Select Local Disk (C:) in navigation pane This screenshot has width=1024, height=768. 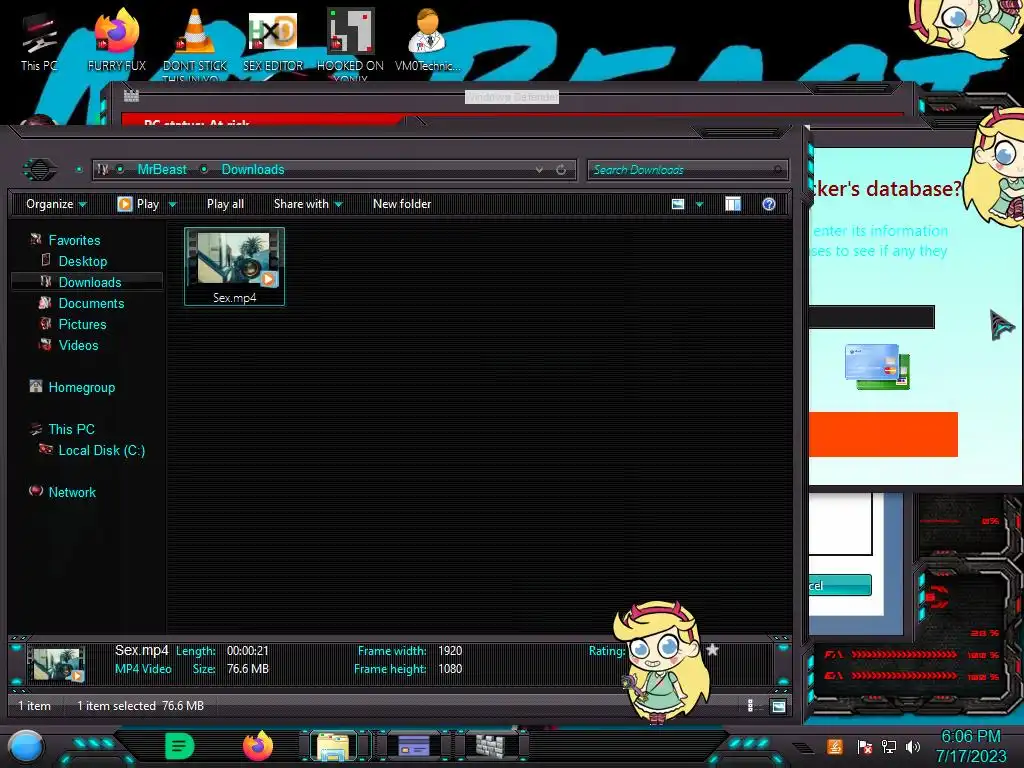[x=101, y=451]
